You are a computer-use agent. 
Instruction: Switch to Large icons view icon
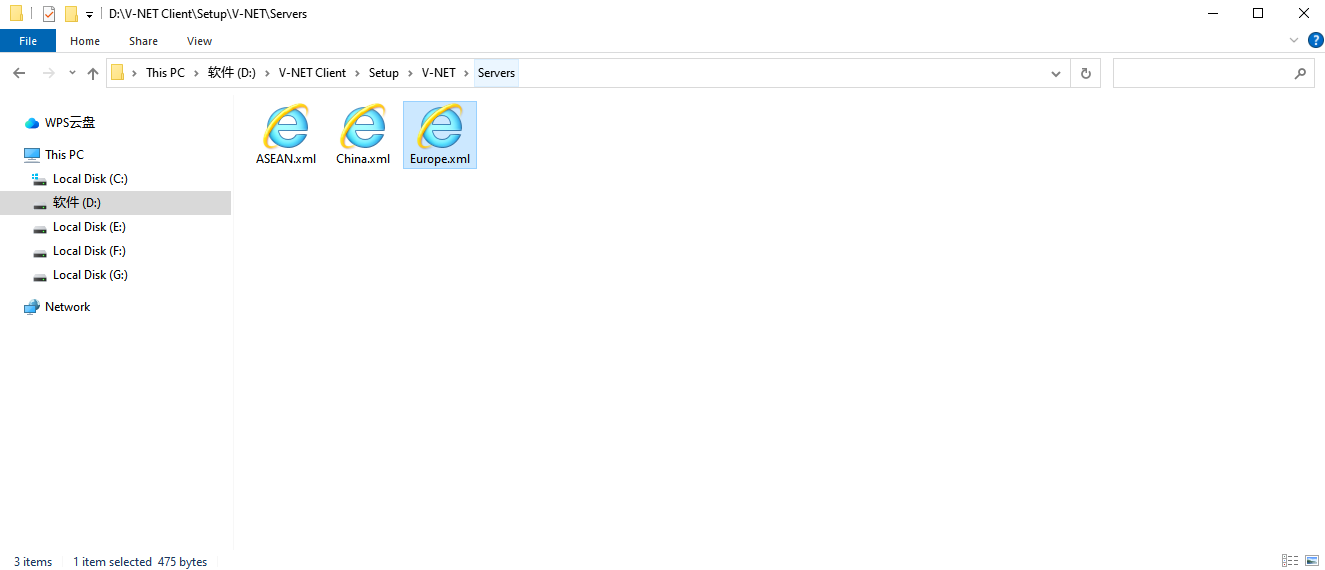1312,561
